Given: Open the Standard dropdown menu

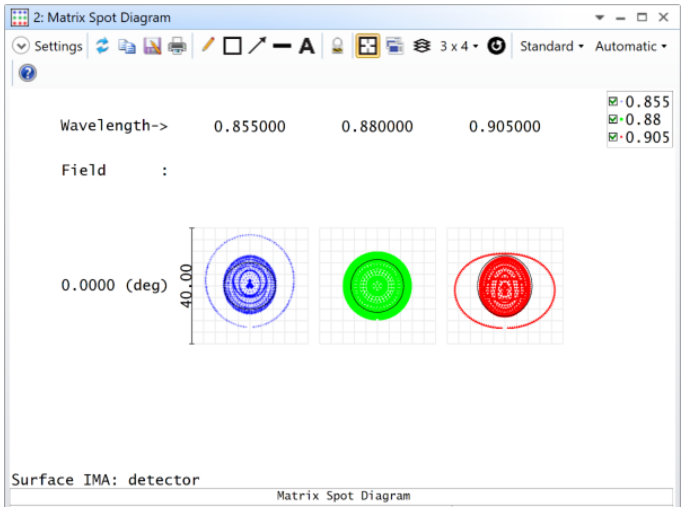Looking at the screenshot, I should 551,46.
